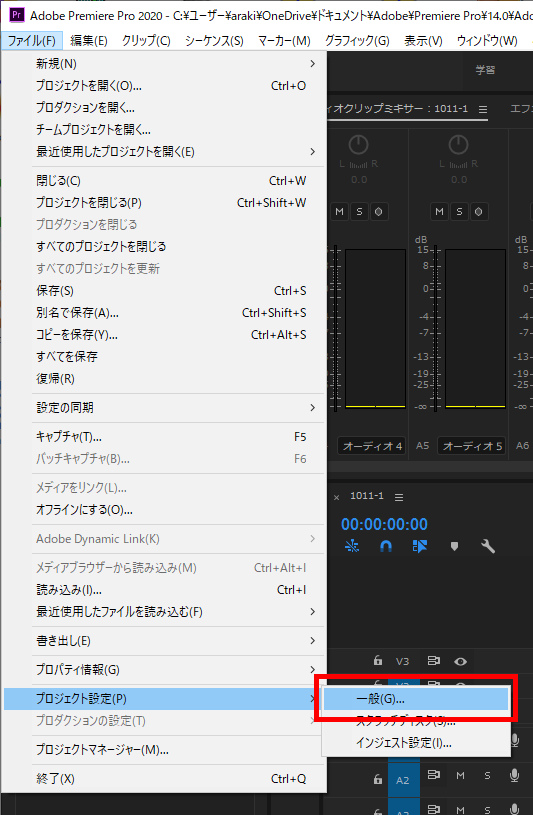Toggle the Linked Selection icon in timeline
The image size is (533, 815).
(x=420, y=546)
